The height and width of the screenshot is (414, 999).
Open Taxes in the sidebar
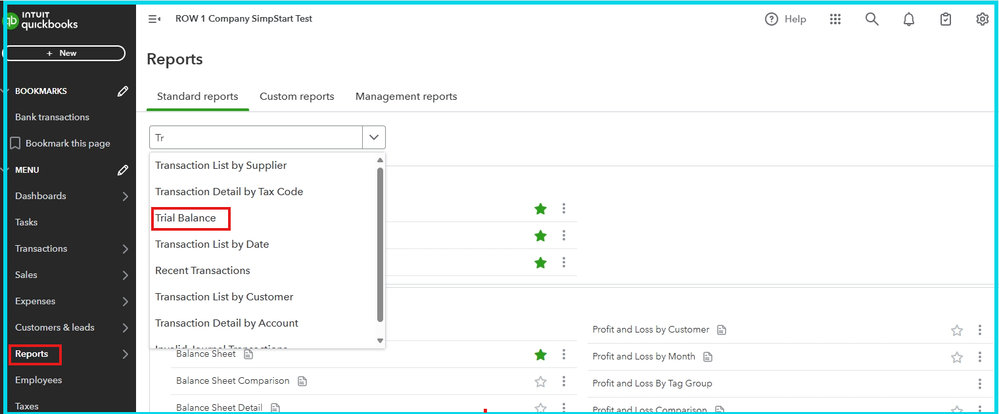pyautogui.click(x=27, y=406)
